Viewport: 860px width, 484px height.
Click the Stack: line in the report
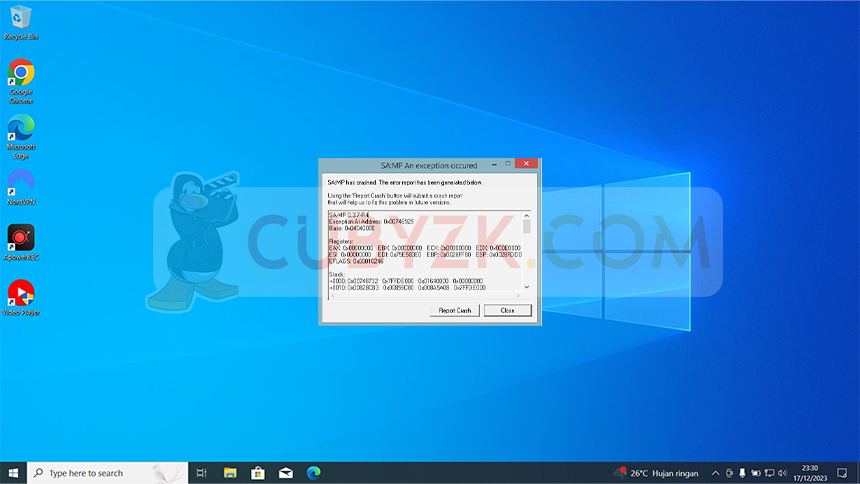(x=337, y=274)
